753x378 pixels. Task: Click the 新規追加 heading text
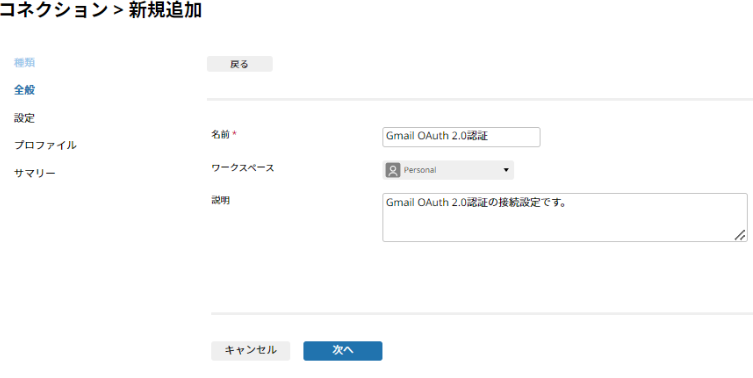click(x=166, y=10)
